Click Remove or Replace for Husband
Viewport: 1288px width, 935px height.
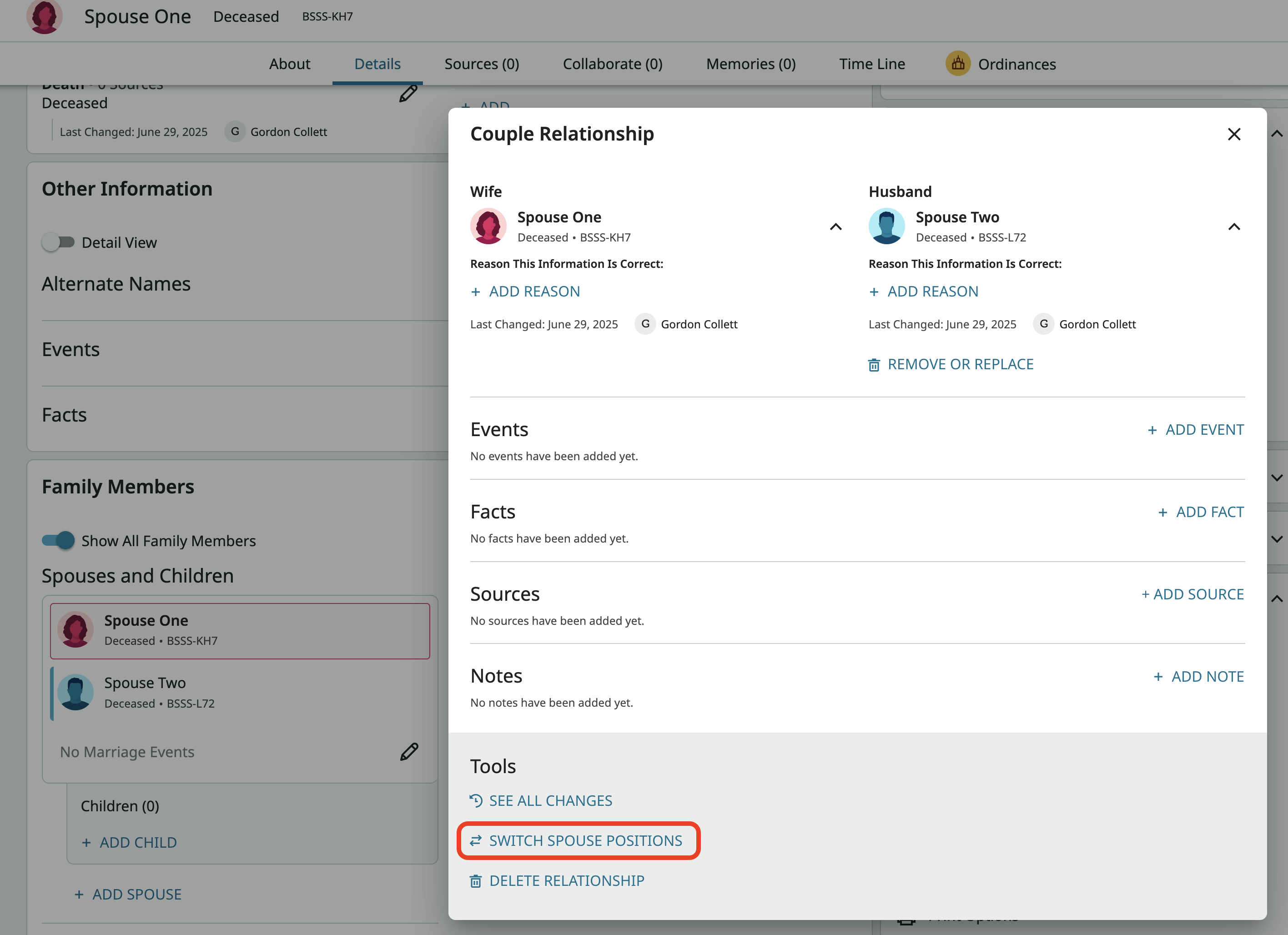click(951, 364)
